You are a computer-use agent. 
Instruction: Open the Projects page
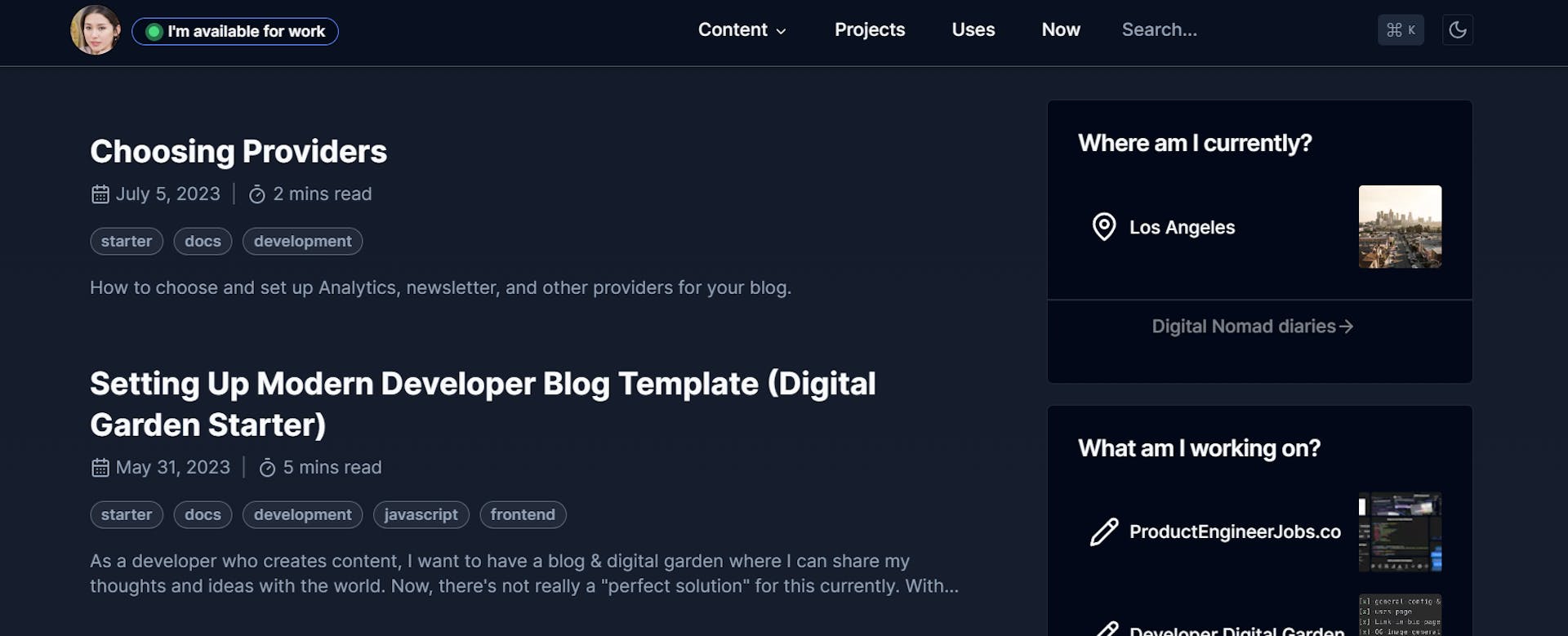tap(869, 29)
